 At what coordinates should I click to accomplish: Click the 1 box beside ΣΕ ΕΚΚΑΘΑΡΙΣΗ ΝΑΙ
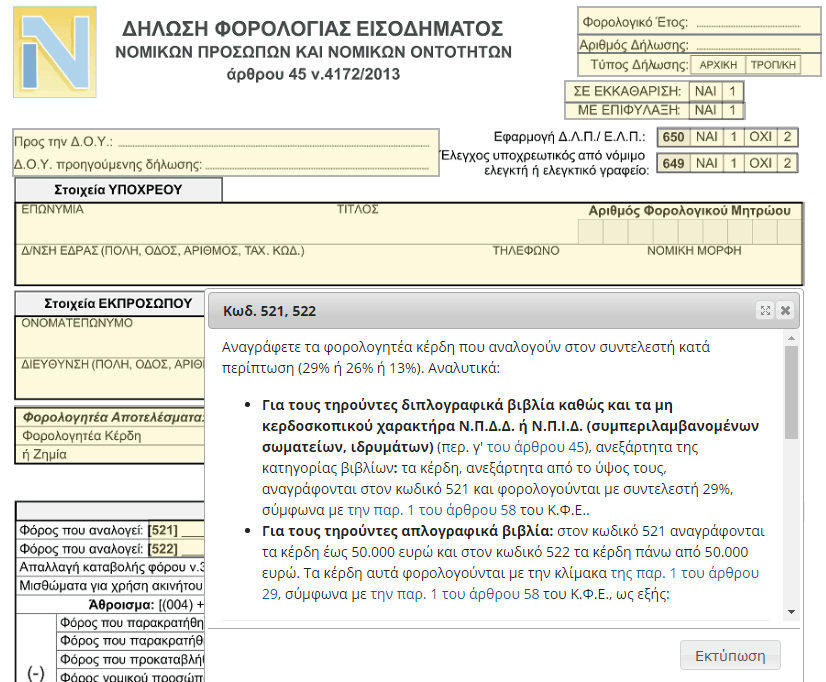click(x=732, y=91)
